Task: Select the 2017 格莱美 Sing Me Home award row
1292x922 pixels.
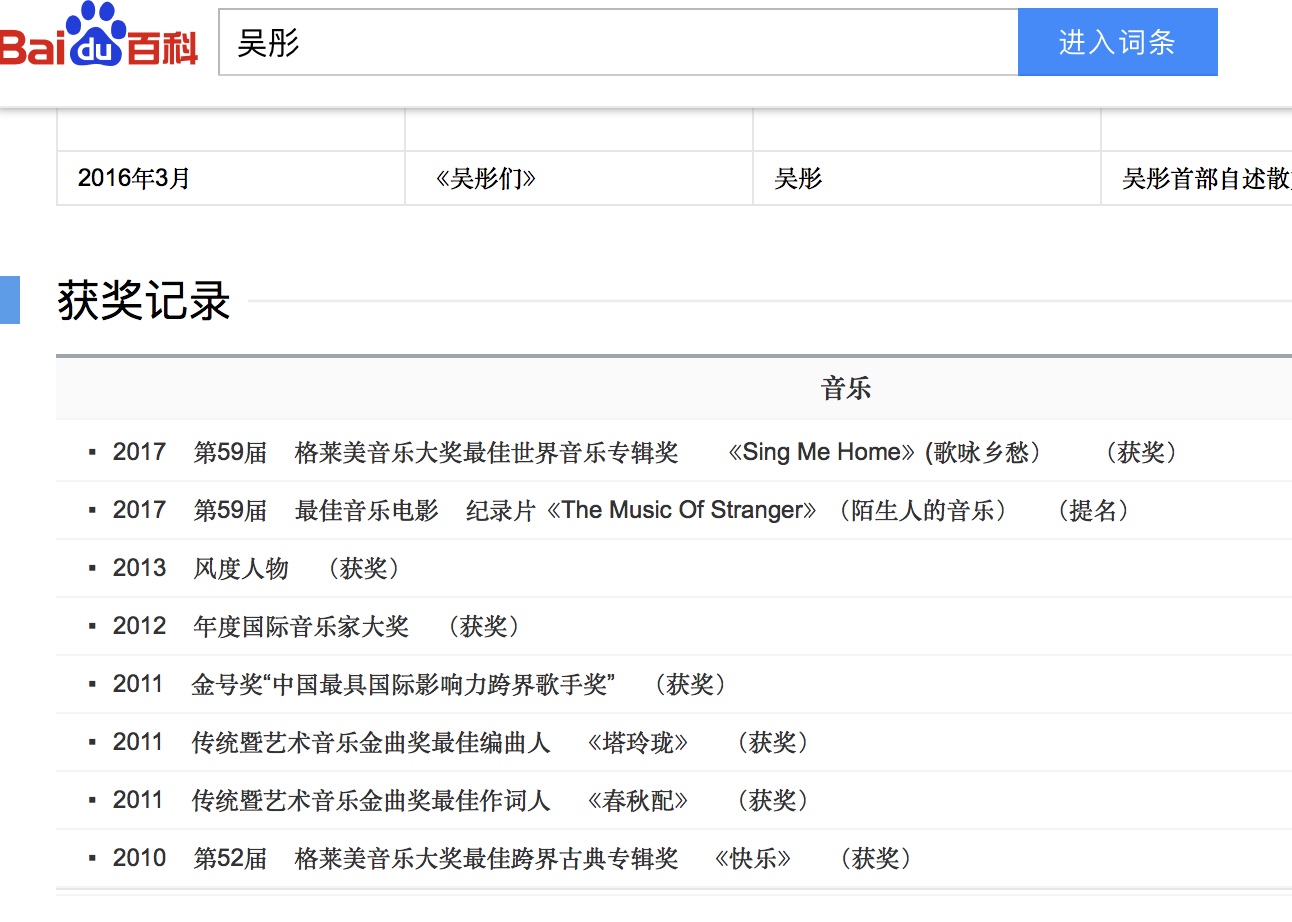Action: tap(674, 452)
